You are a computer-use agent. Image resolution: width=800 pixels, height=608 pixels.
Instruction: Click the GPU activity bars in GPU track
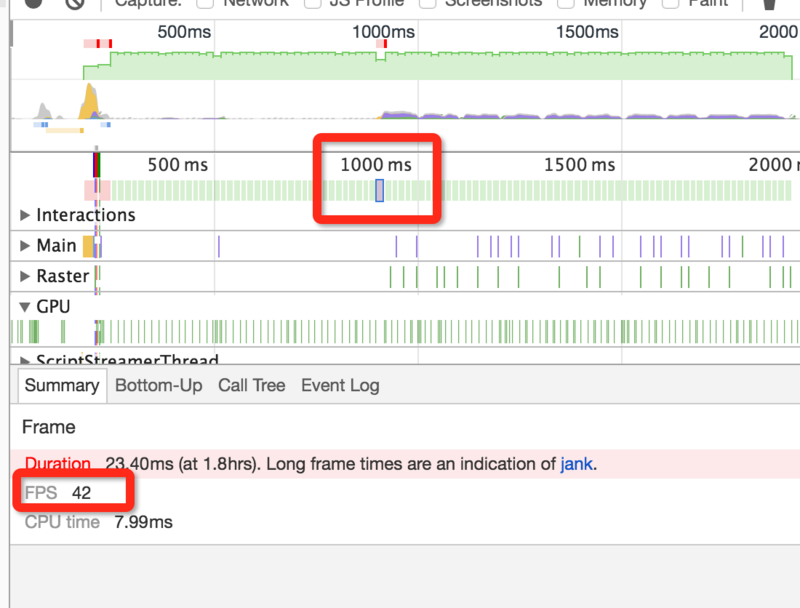point(405,332)
